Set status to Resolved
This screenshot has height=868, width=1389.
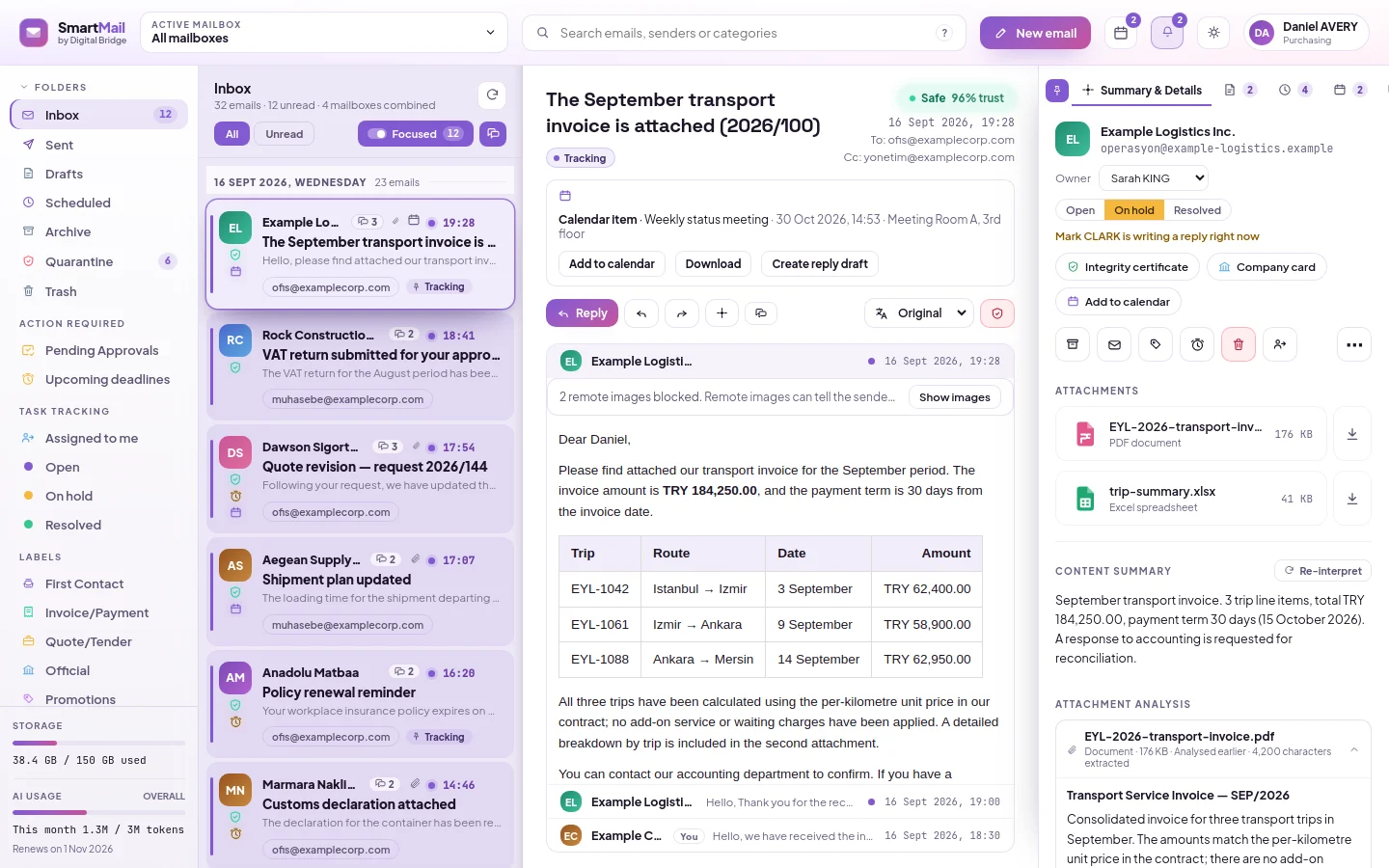coord(1197,210)
